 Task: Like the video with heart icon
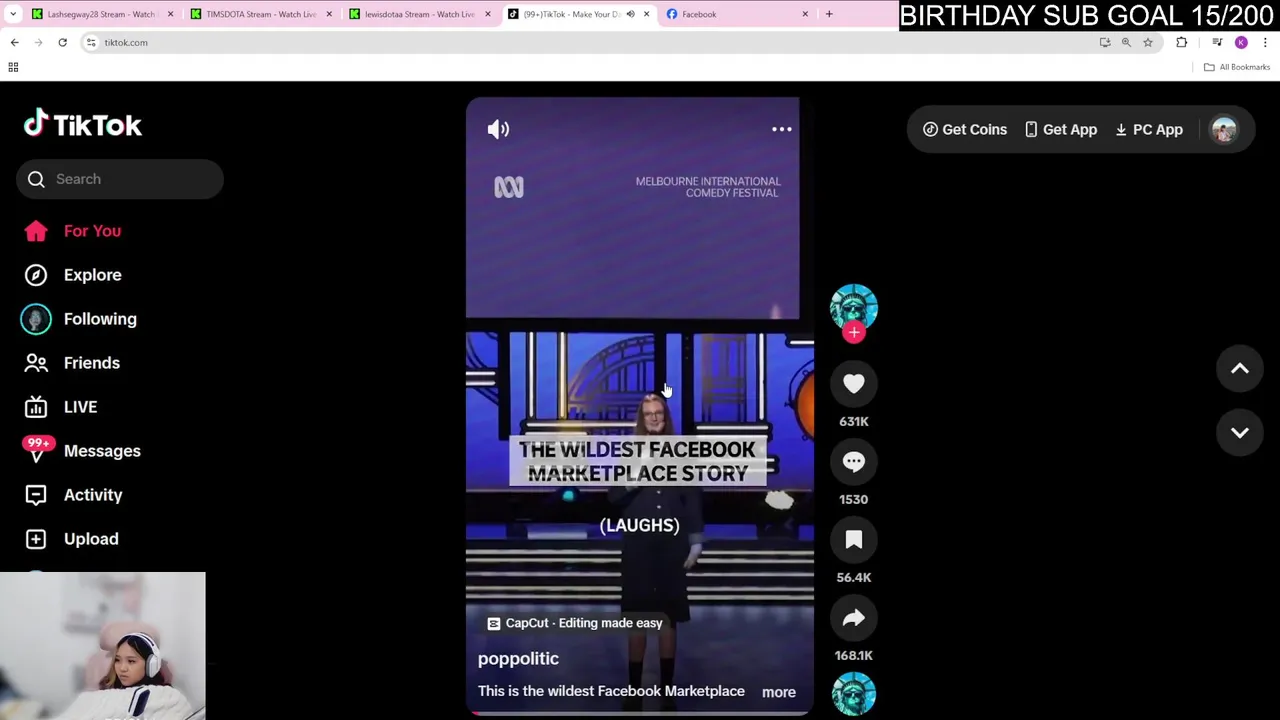[x=854, y=384]
